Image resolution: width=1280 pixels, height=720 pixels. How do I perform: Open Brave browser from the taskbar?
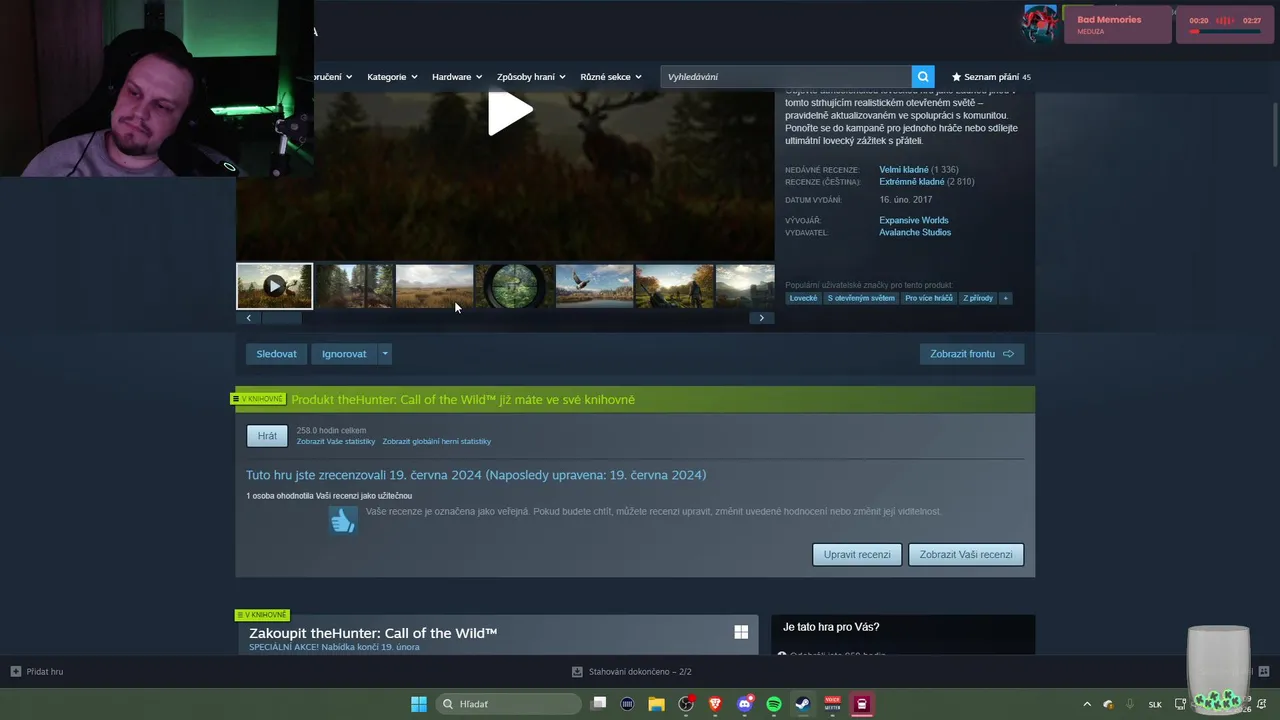pyautogui.click(x=715, y=704)
